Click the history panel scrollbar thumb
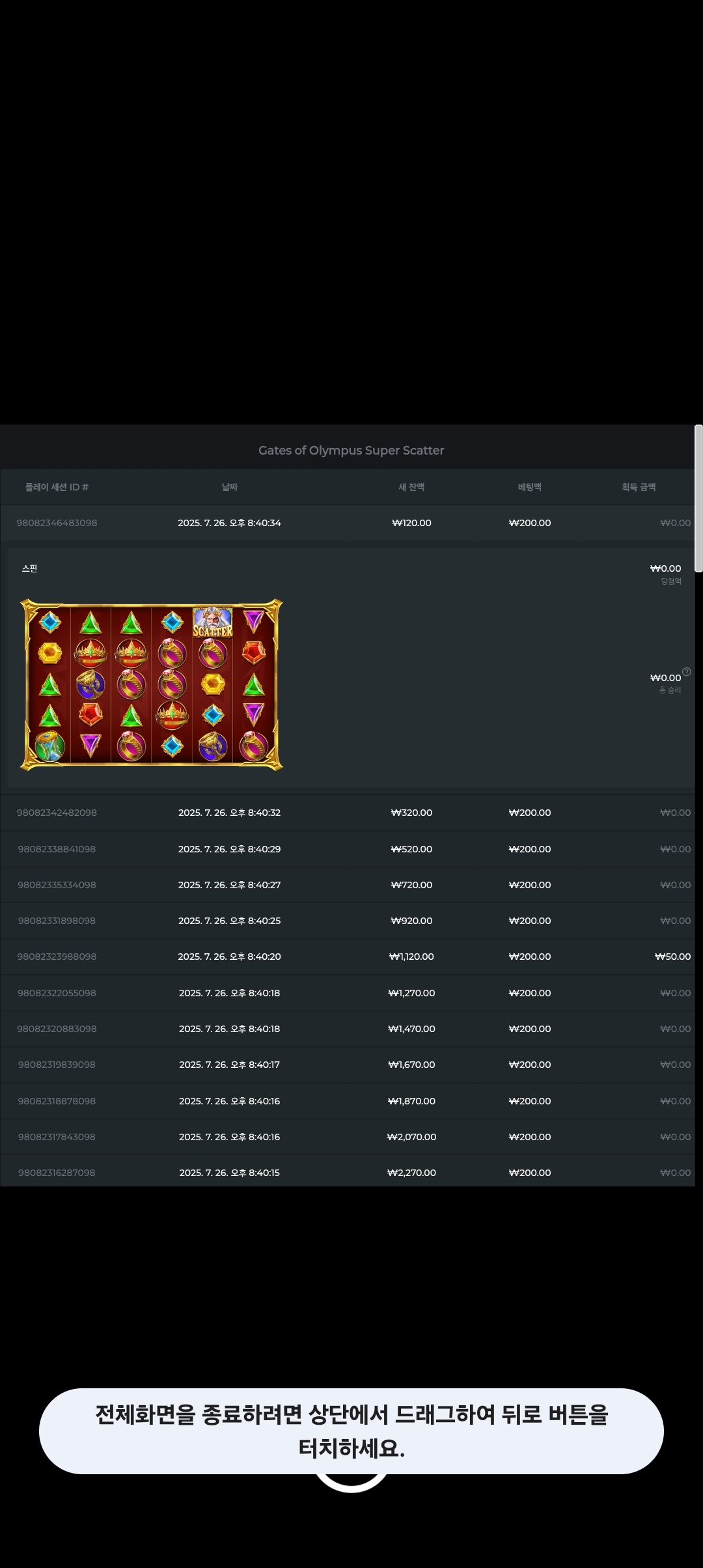Image resolution: width=703 pixels, height=1568 pixels. [698, 498]
